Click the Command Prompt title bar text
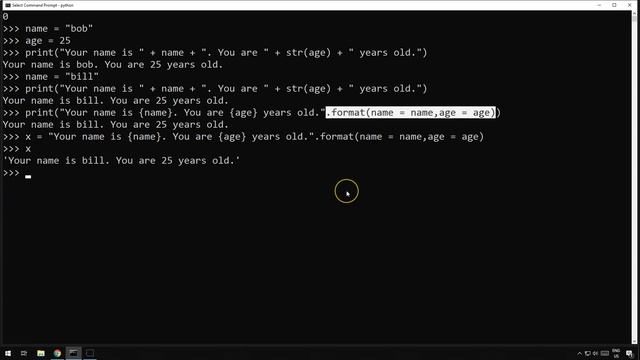The width and height of the screenshot is (640, 360). tap(43, 5)
